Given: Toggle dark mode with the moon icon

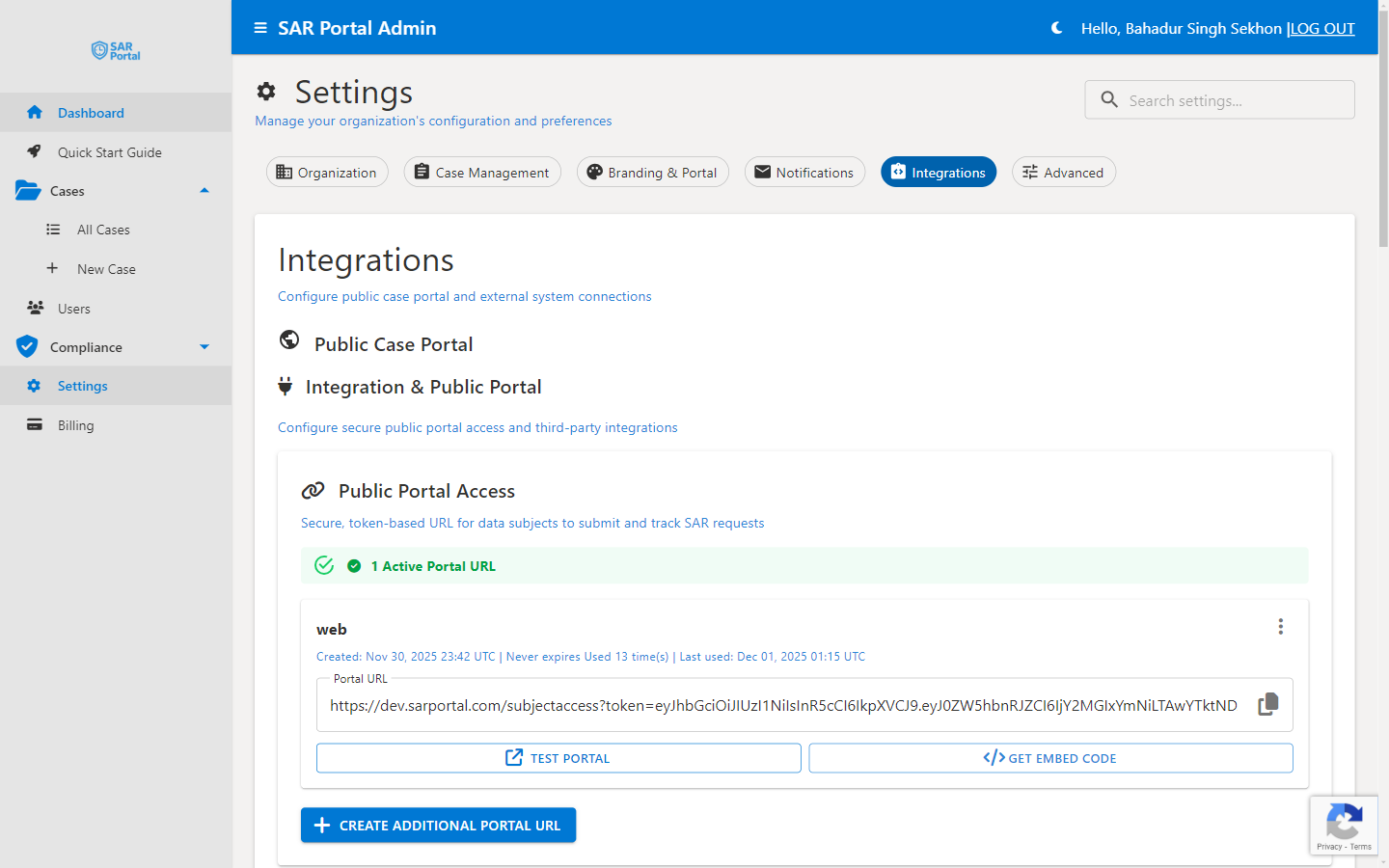Looking at the screenshot, I should pyautogui.click(x=1056, y=29).
